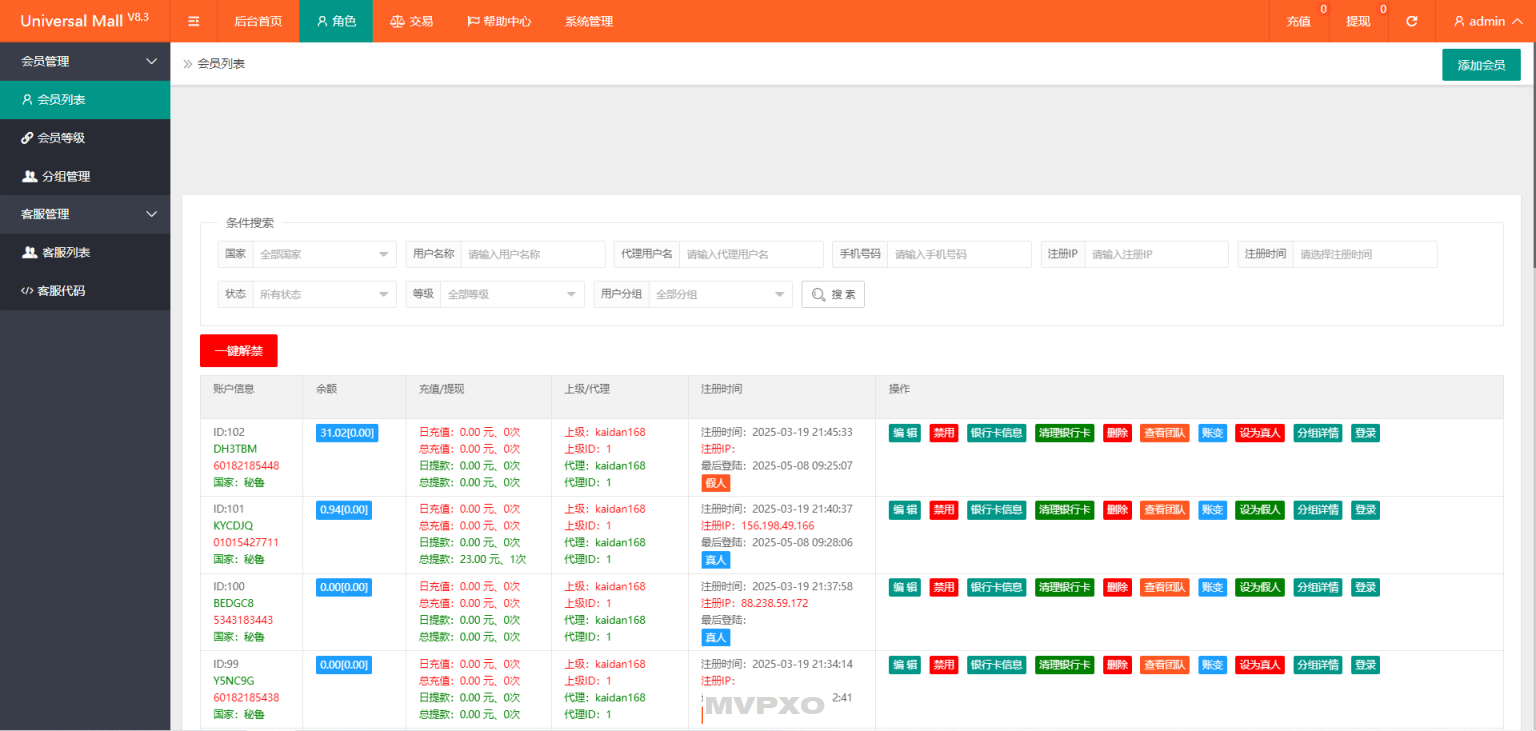Click 设为真人 for member ID:102

(1260, 433)
